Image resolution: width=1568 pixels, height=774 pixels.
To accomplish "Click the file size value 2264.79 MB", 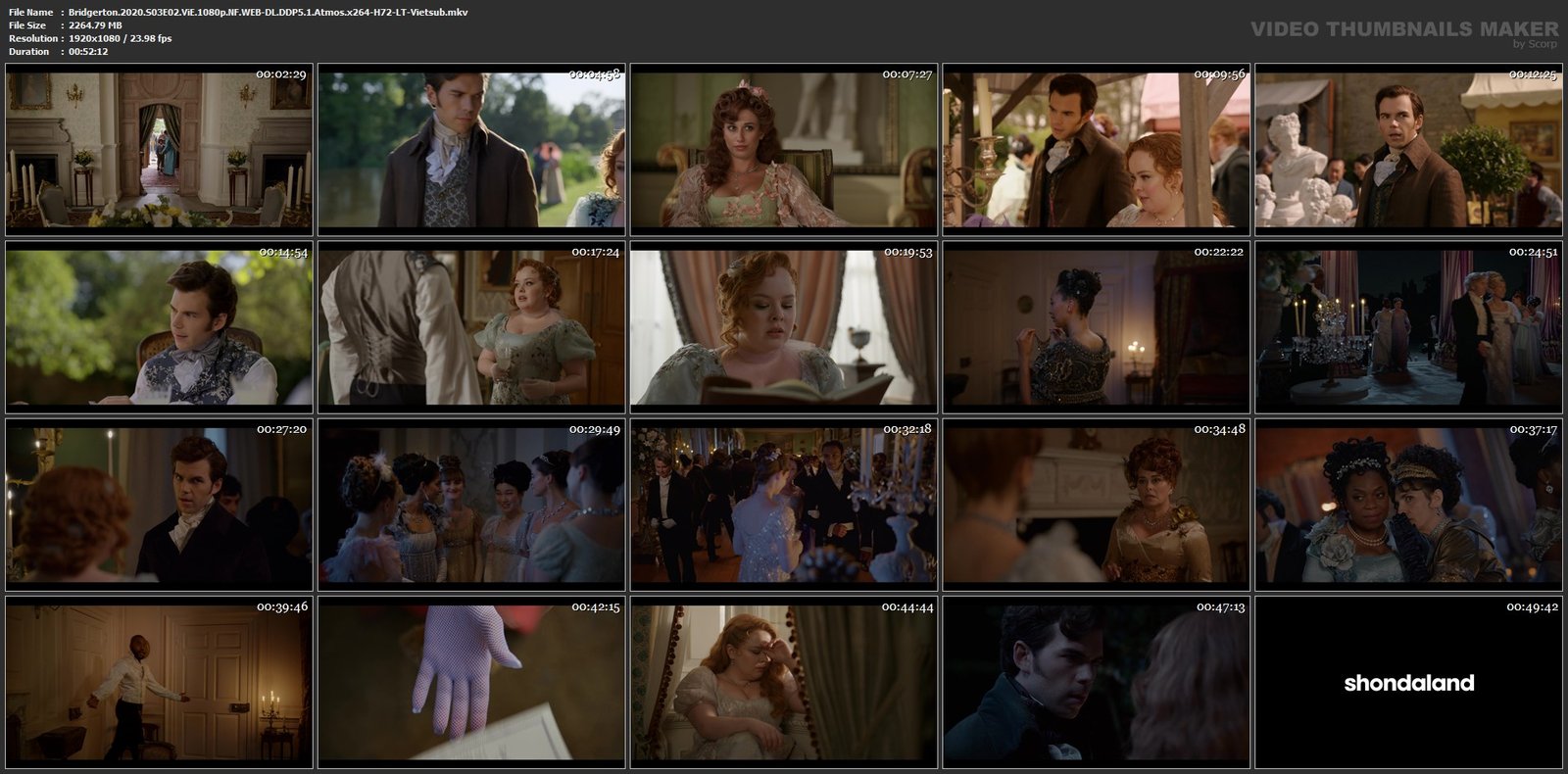I will pyautogui.click(x=96, y=25).
